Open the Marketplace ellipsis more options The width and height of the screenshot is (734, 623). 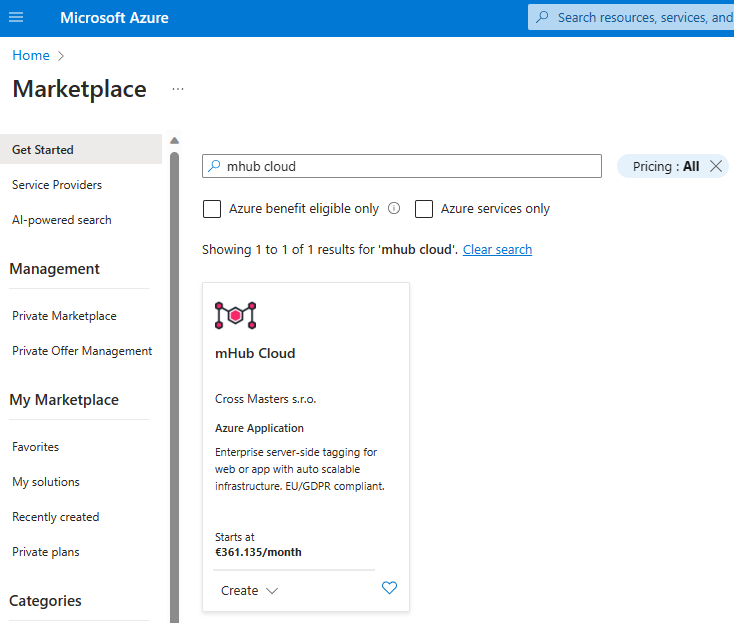point(178,89)
